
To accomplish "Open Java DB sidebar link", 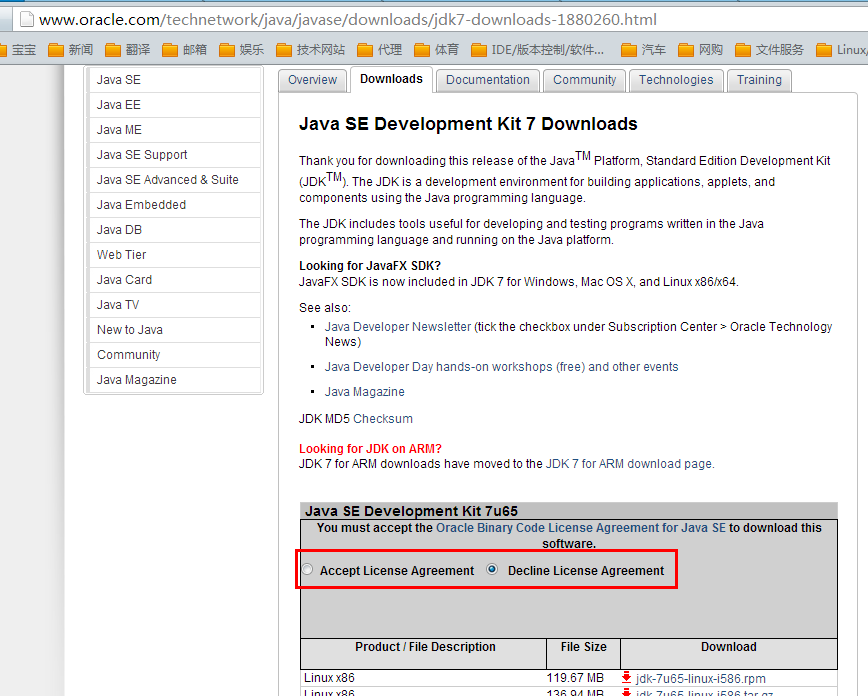I will tap(174, 230).
